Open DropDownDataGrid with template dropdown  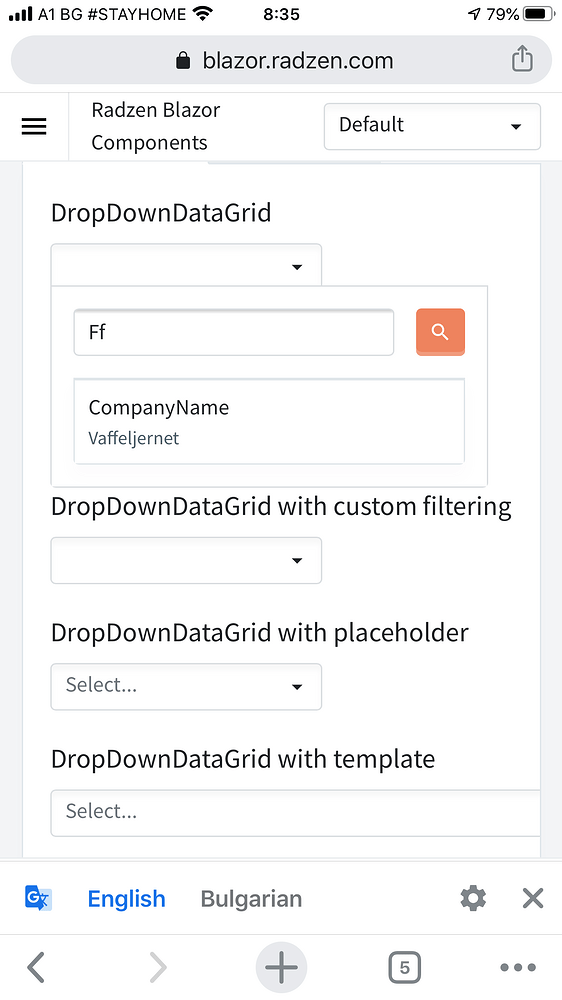296,812
